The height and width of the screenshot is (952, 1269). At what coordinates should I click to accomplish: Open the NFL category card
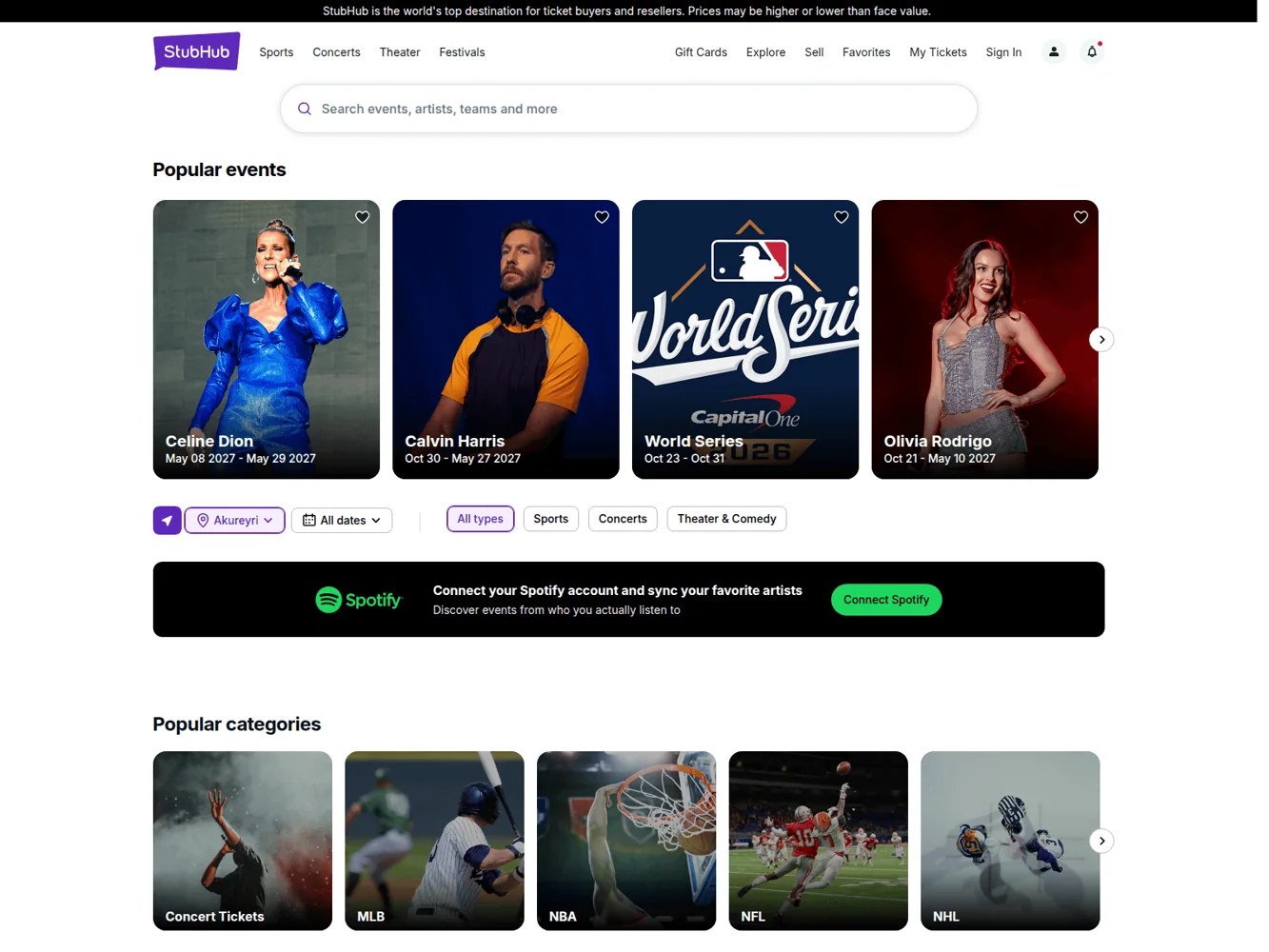819,842
